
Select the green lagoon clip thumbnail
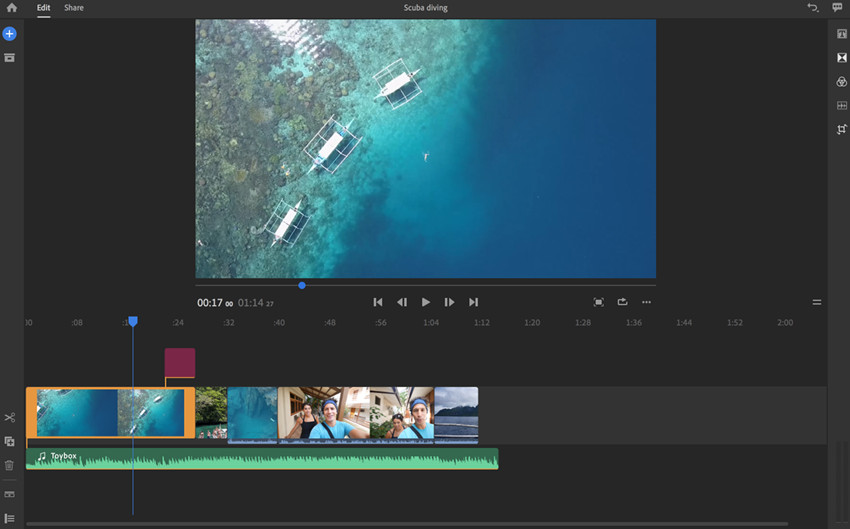[x=211, y=412]
